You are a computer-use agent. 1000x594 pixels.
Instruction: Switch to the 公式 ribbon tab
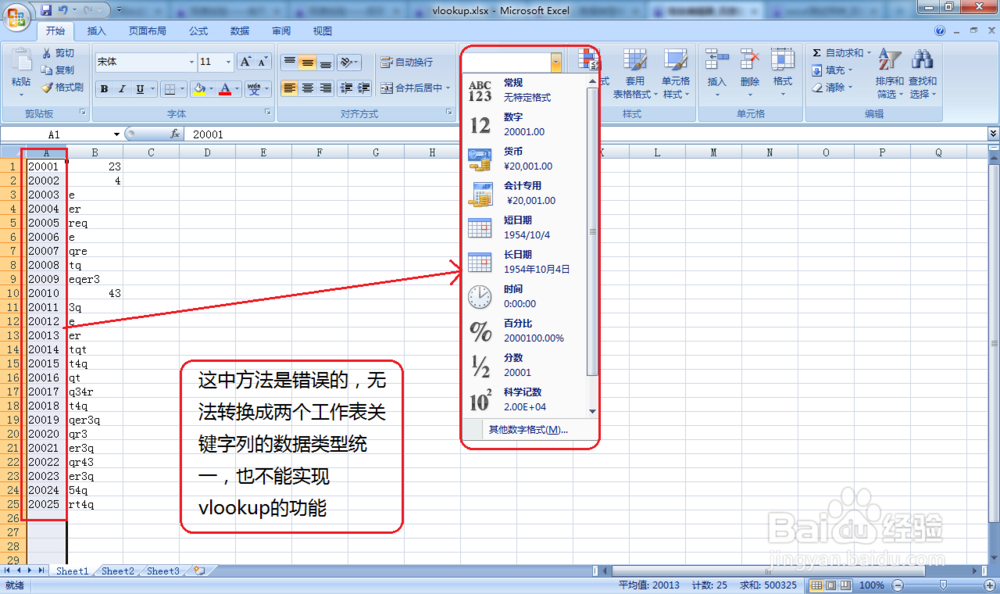(x=195, y=30)
